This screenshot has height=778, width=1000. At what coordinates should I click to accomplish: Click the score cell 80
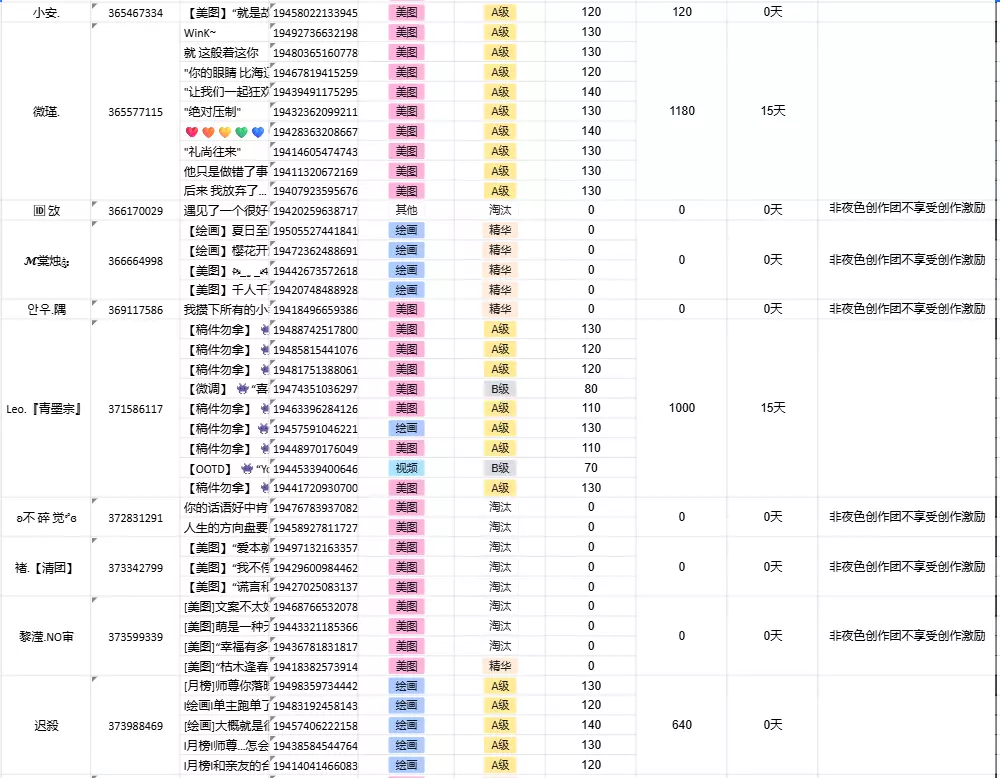pos(591,389)
